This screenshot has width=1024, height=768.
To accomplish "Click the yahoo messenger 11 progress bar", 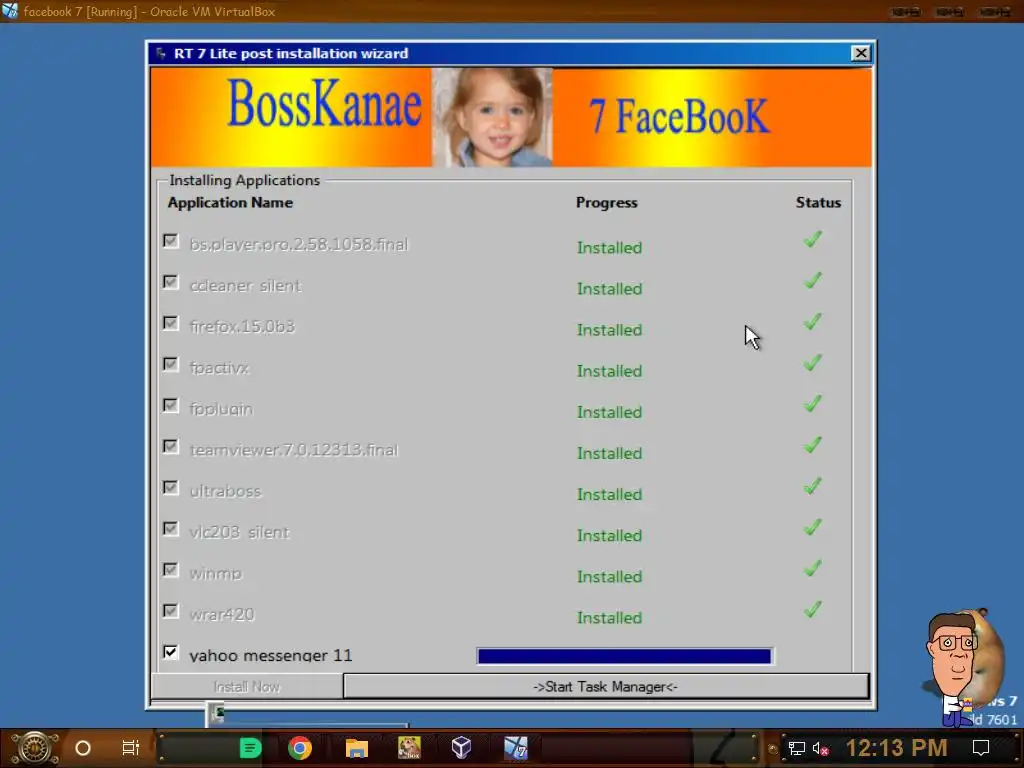I will [x=624, y=656].
